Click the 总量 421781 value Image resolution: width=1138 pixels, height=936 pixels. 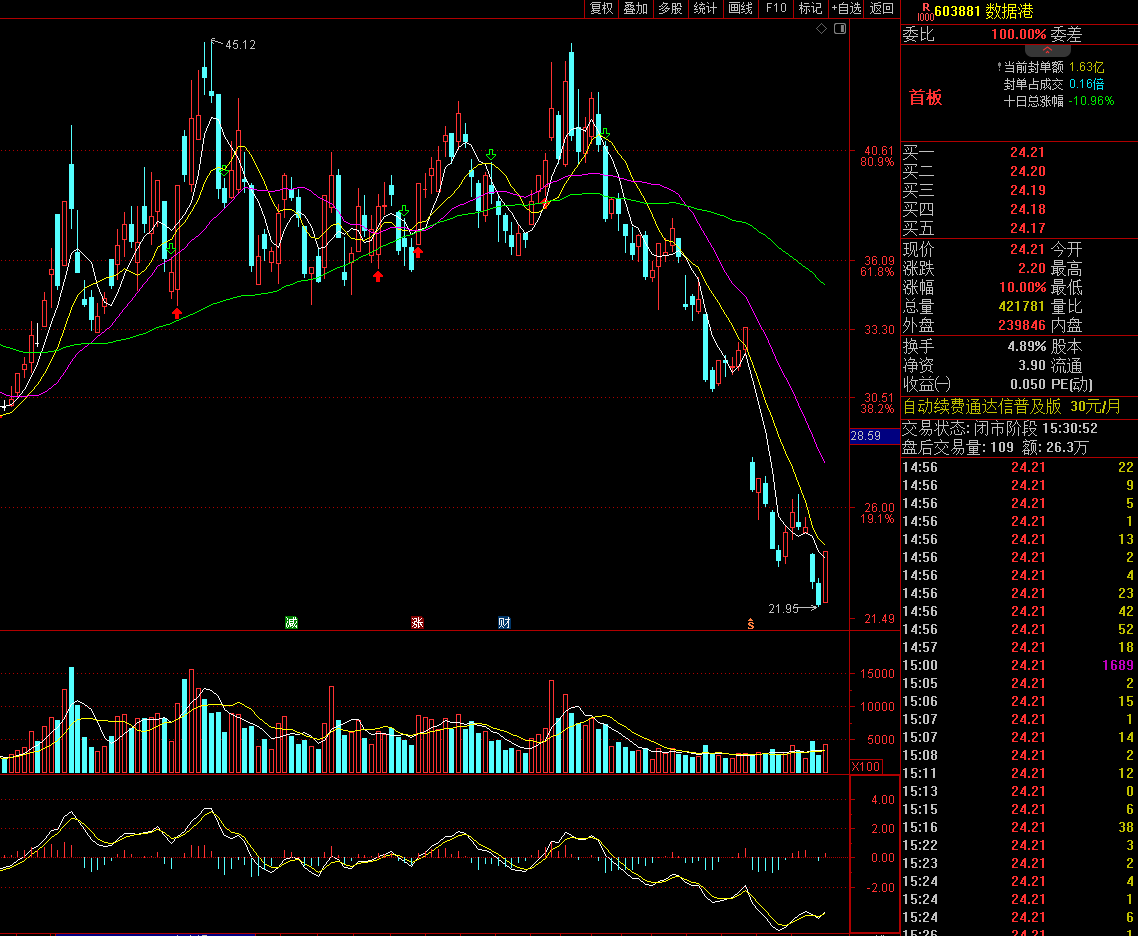[x=1022, y=307]
